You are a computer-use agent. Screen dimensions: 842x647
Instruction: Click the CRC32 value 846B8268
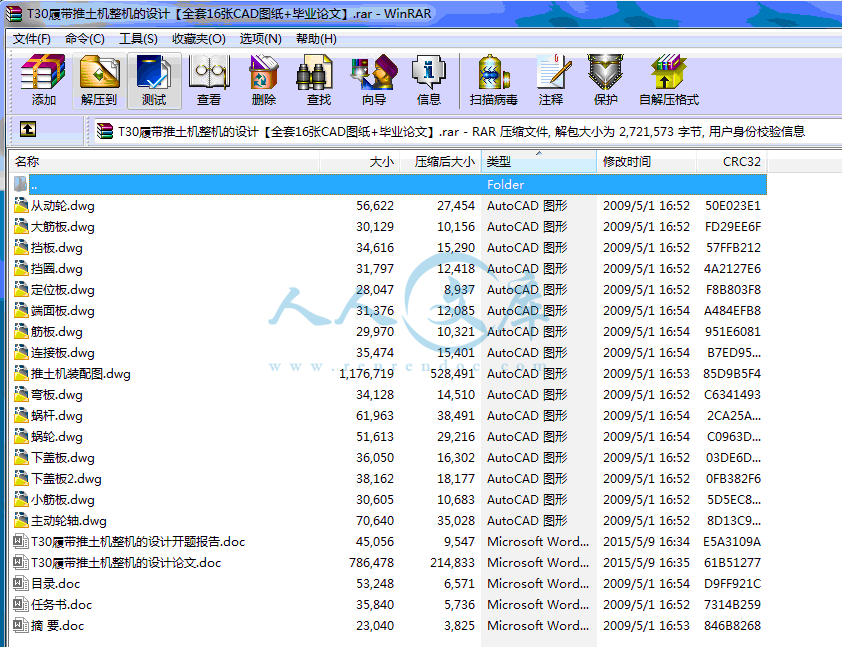(732, 626)
